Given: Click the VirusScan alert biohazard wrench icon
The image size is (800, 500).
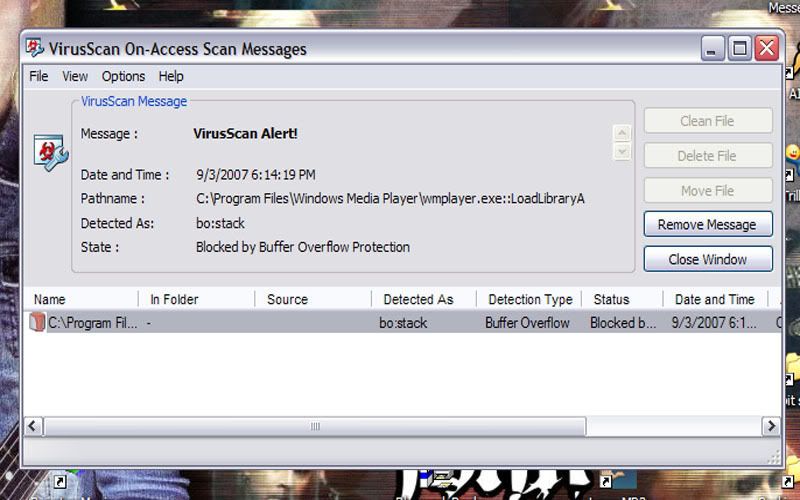Looking at the screenshot, I should [x=51, y=153].
